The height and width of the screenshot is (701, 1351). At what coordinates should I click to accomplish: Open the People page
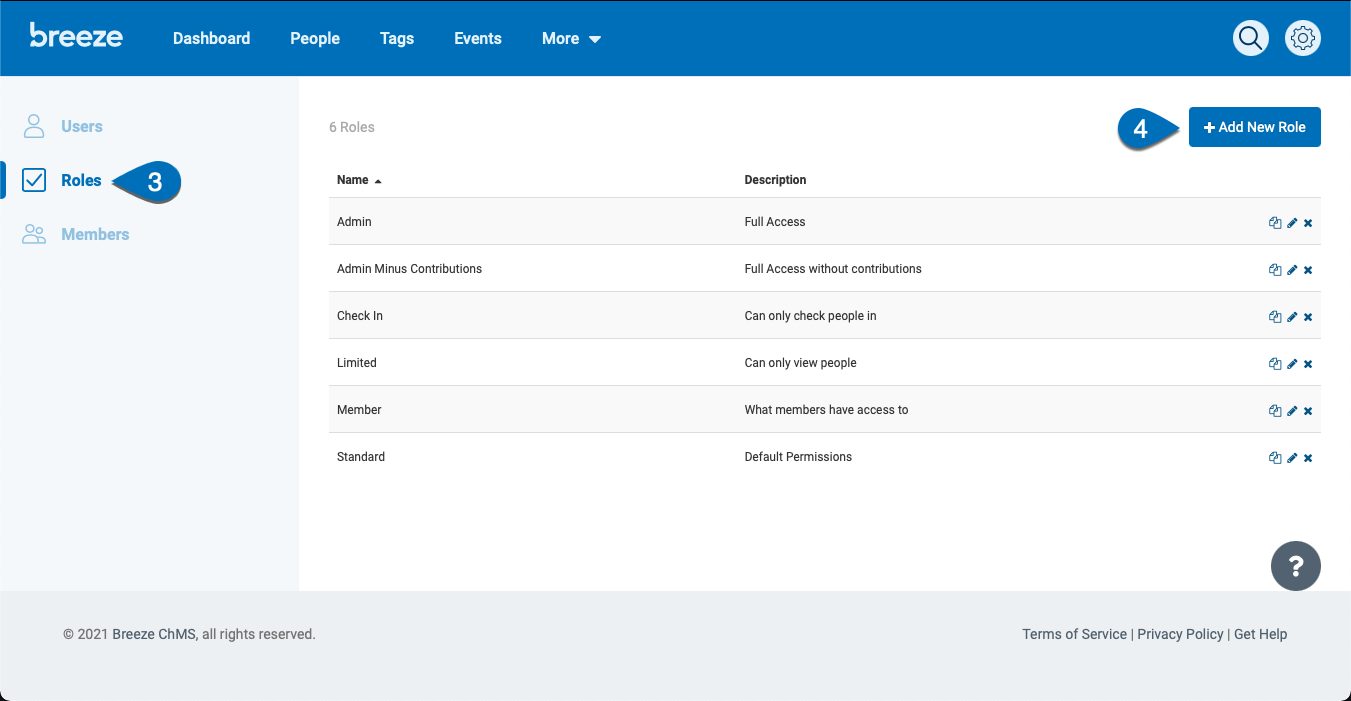tap(315, 38)
